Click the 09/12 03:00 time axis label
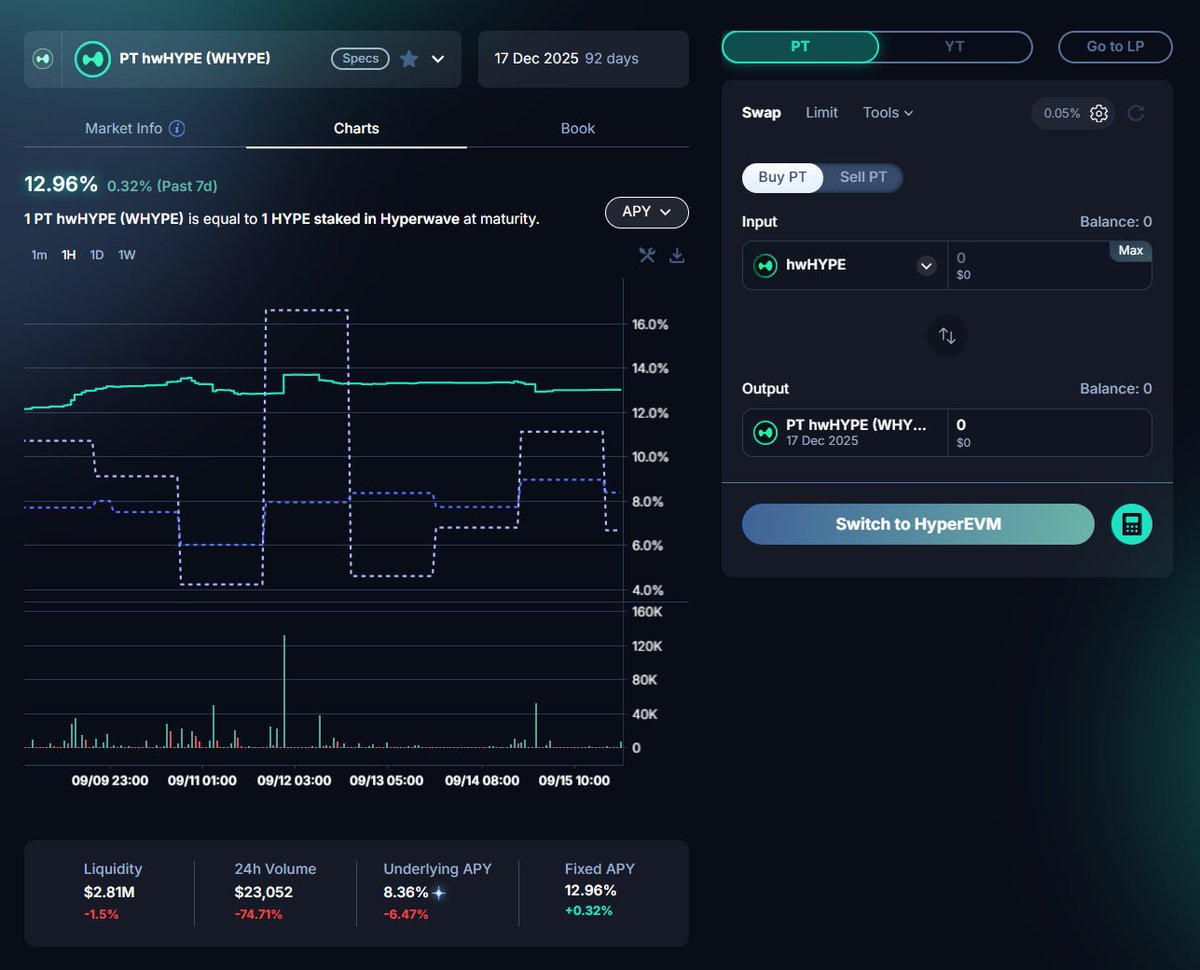 click(x=294, y=780)
